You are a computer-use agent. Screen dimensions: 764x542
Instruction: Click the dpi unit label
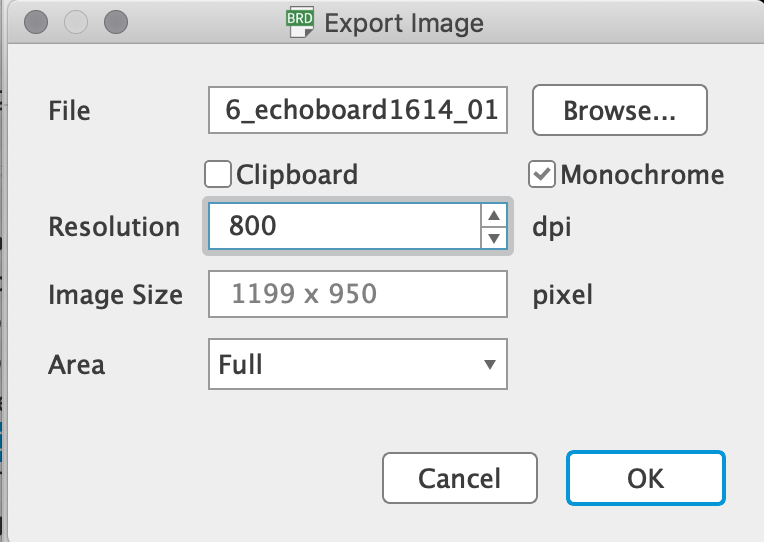552,227
